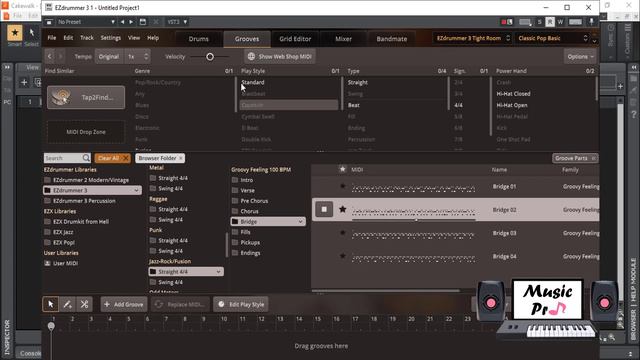This screenshot has height=360, width=640.
Task: Open Classic Pop Basic preset selector
Action: [x=552, y=38]
